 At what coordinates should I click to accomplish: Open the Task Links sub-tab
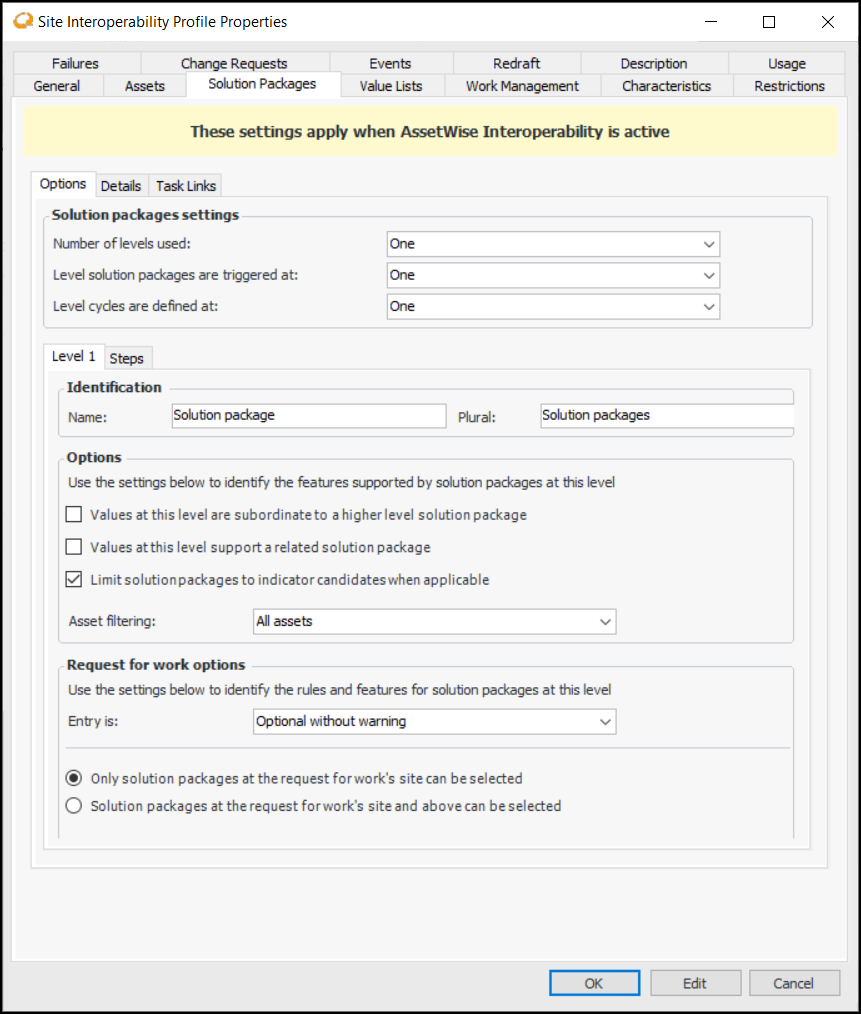(x=186, y=186)
